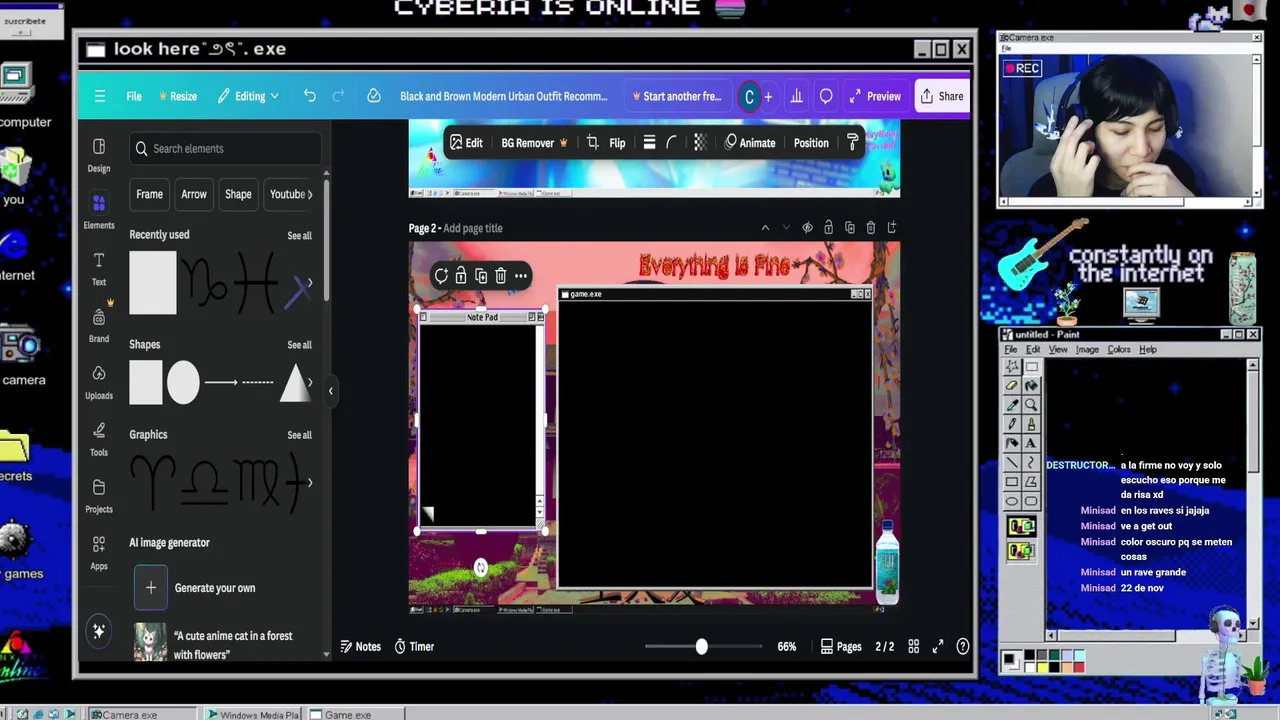The image size is (1280, 720).
Task: Click the Animate button
Action: pos(750,143)
